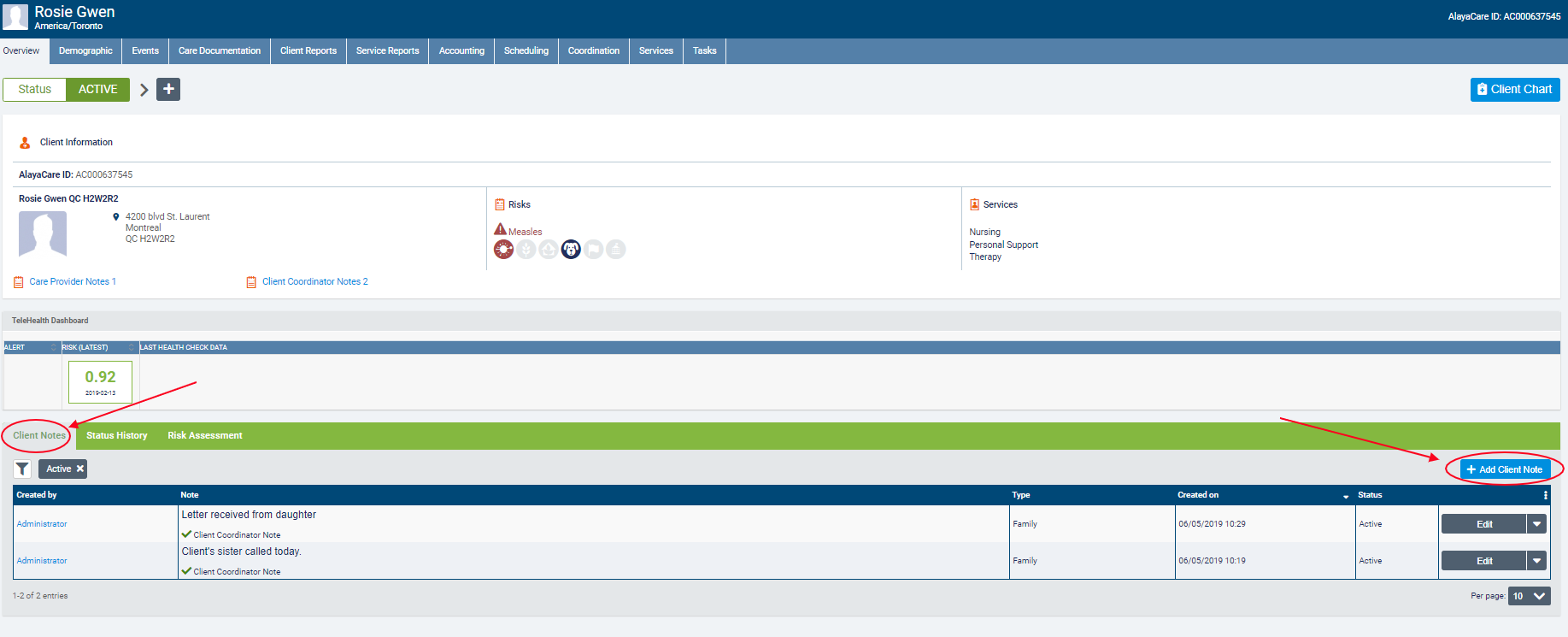Open table column options kebab menu
Viewport: 1568px width, 637px height.
[1545, 495]
